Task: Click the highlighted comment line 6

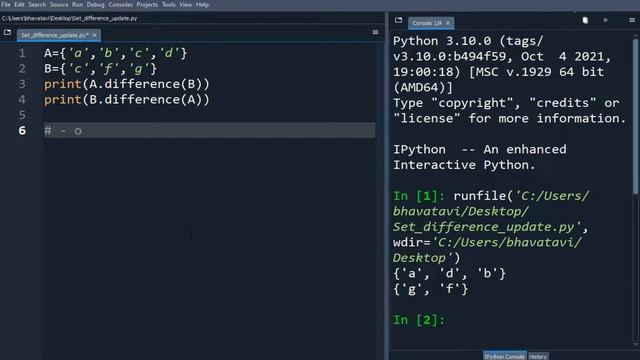Action: pyautogui.click(x=209, y=131)
